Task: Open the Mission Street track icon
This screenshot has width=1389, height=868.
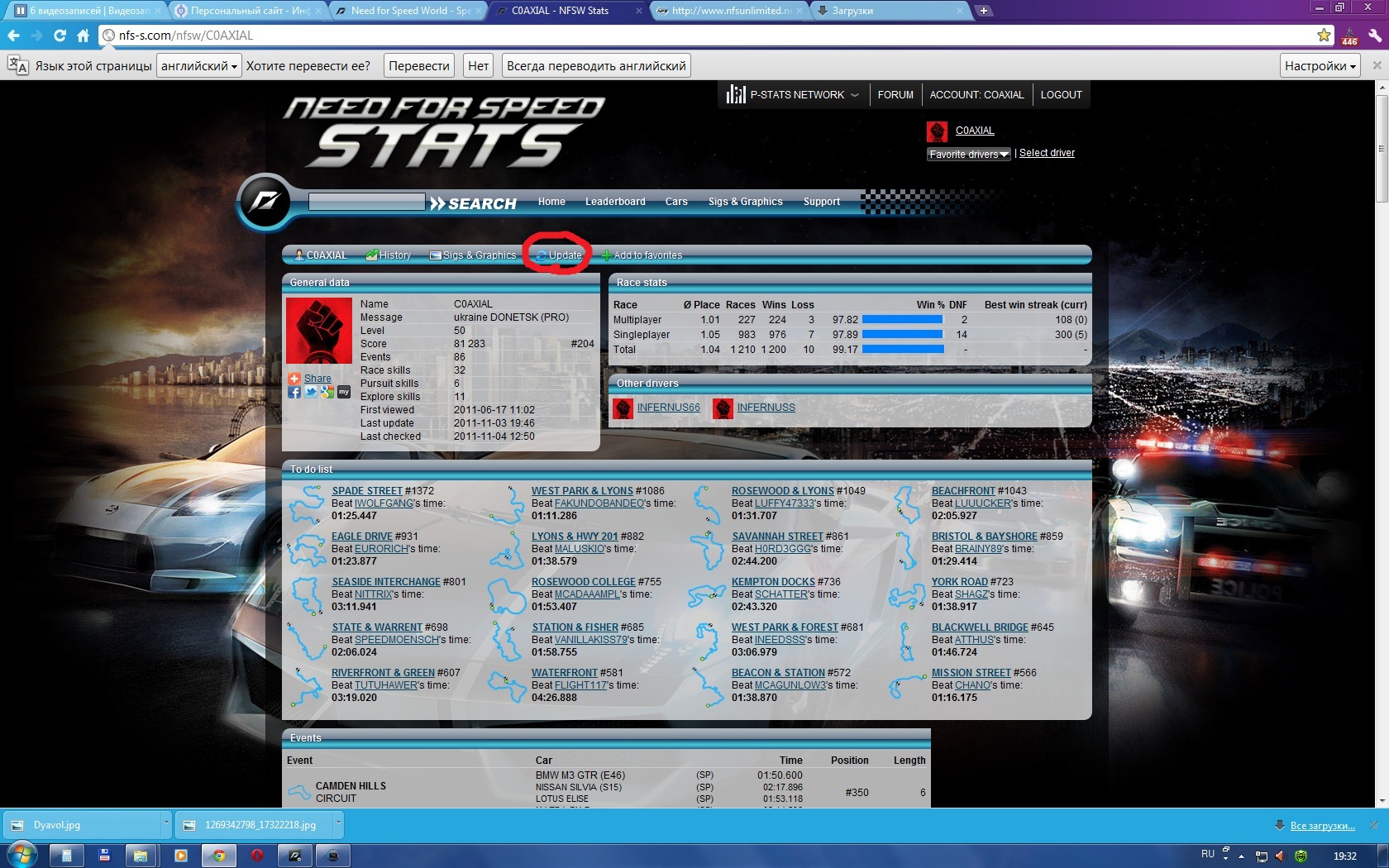Action: click(908, 685)
